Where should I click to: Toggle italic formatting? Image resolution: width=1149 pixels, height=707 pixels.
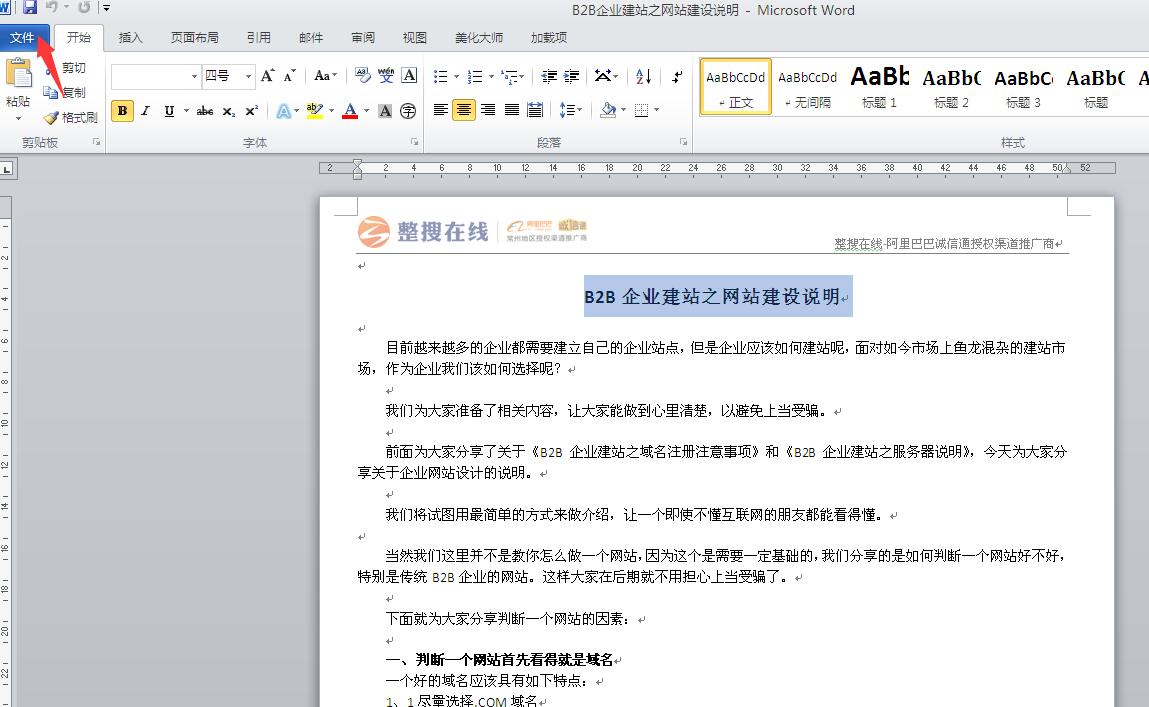pos(146,111)
